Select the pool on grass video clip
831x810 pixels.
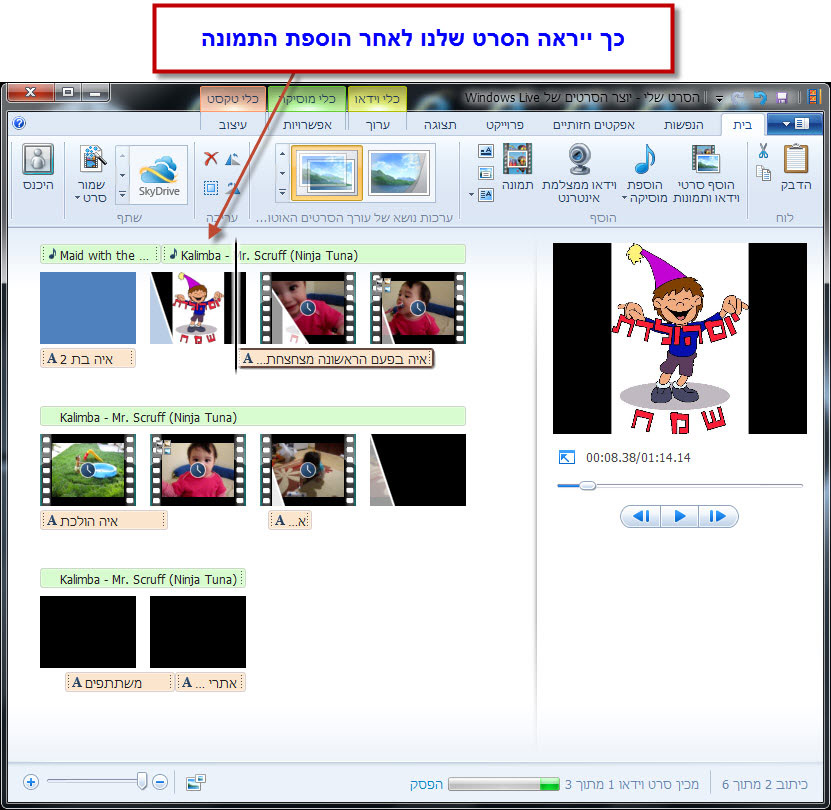coord(88,470)
